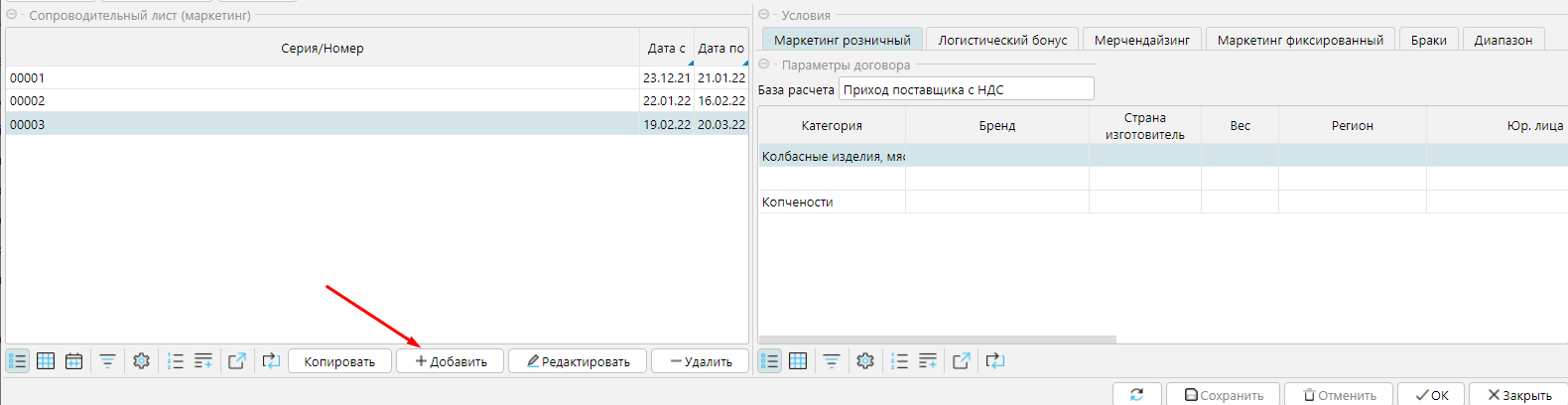Screen dimensions: 1568x405
Task: Click filter icon in left list toolbar
Action: (x=107, y=361)
